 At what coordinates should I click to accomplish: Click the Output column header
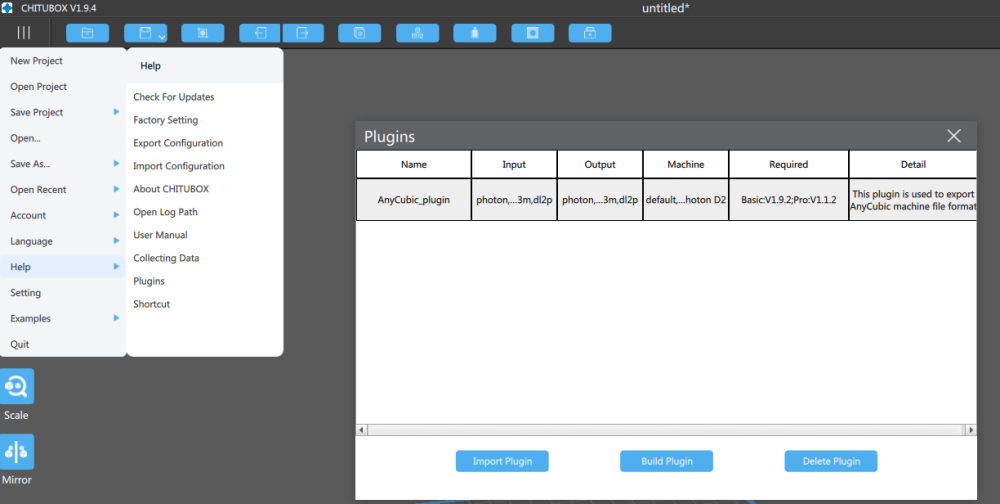600,165
